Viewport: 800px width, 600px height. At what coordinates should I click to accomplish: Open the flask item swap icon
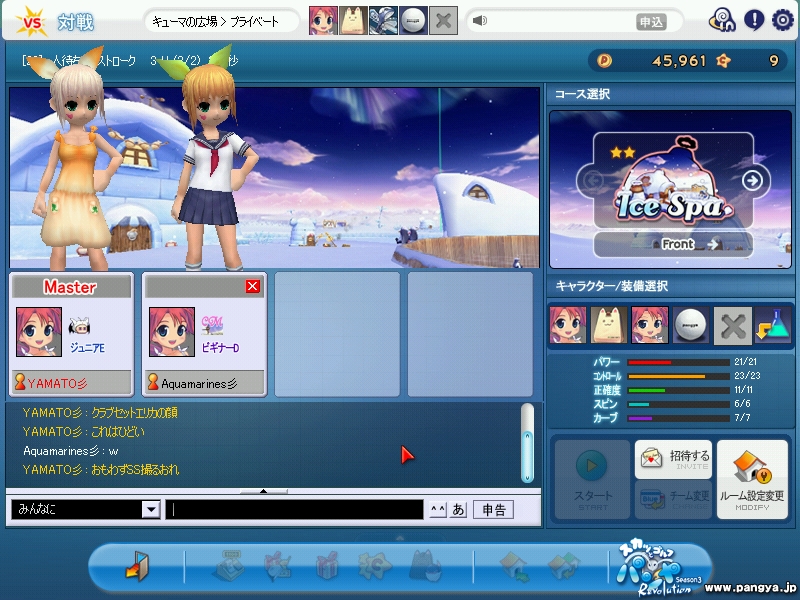tap(772, 325)
